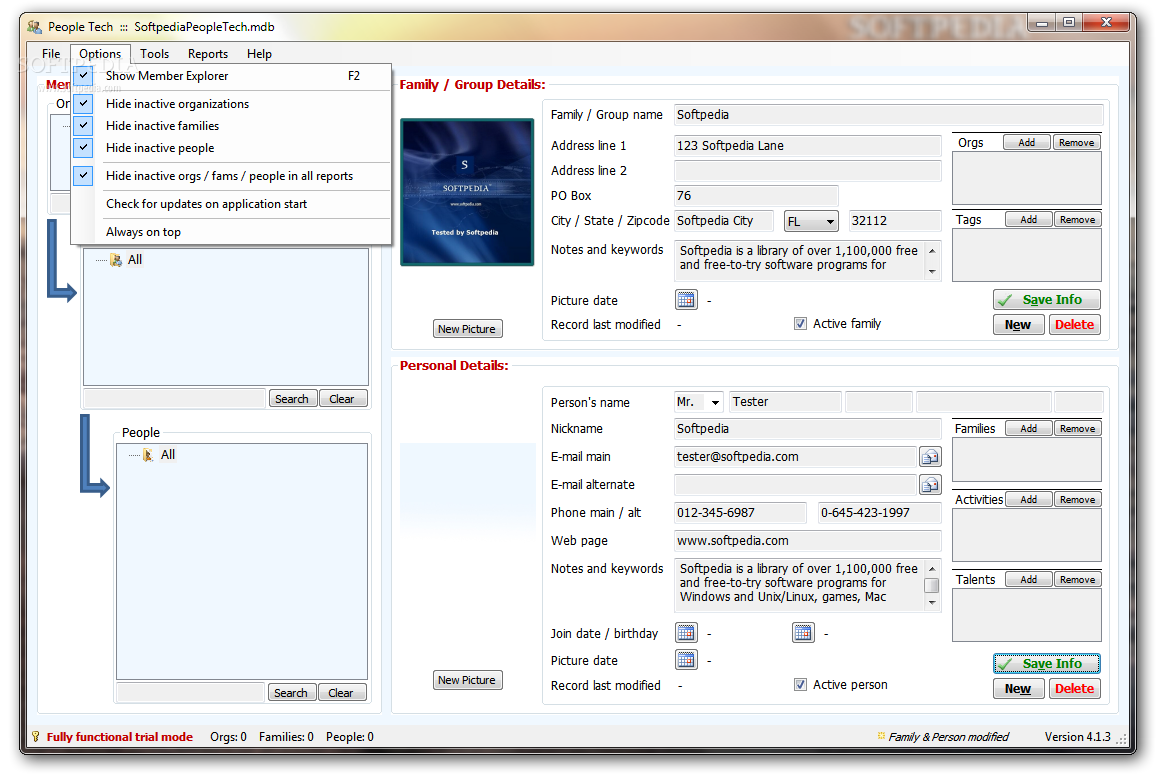This screenshot has width=1157, height=775.
Task: Save Info for the person
Action: click(1046, 664)
